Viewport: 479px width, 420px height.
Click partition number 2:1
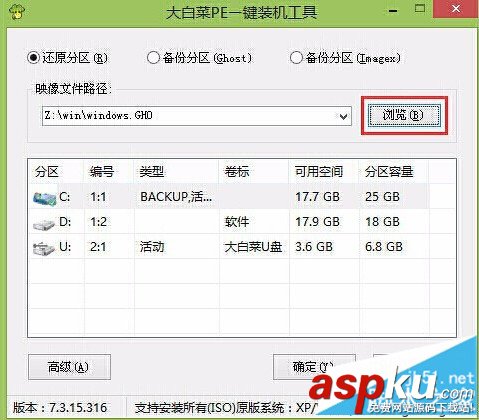pyautogui.click(x=98, y=247)
